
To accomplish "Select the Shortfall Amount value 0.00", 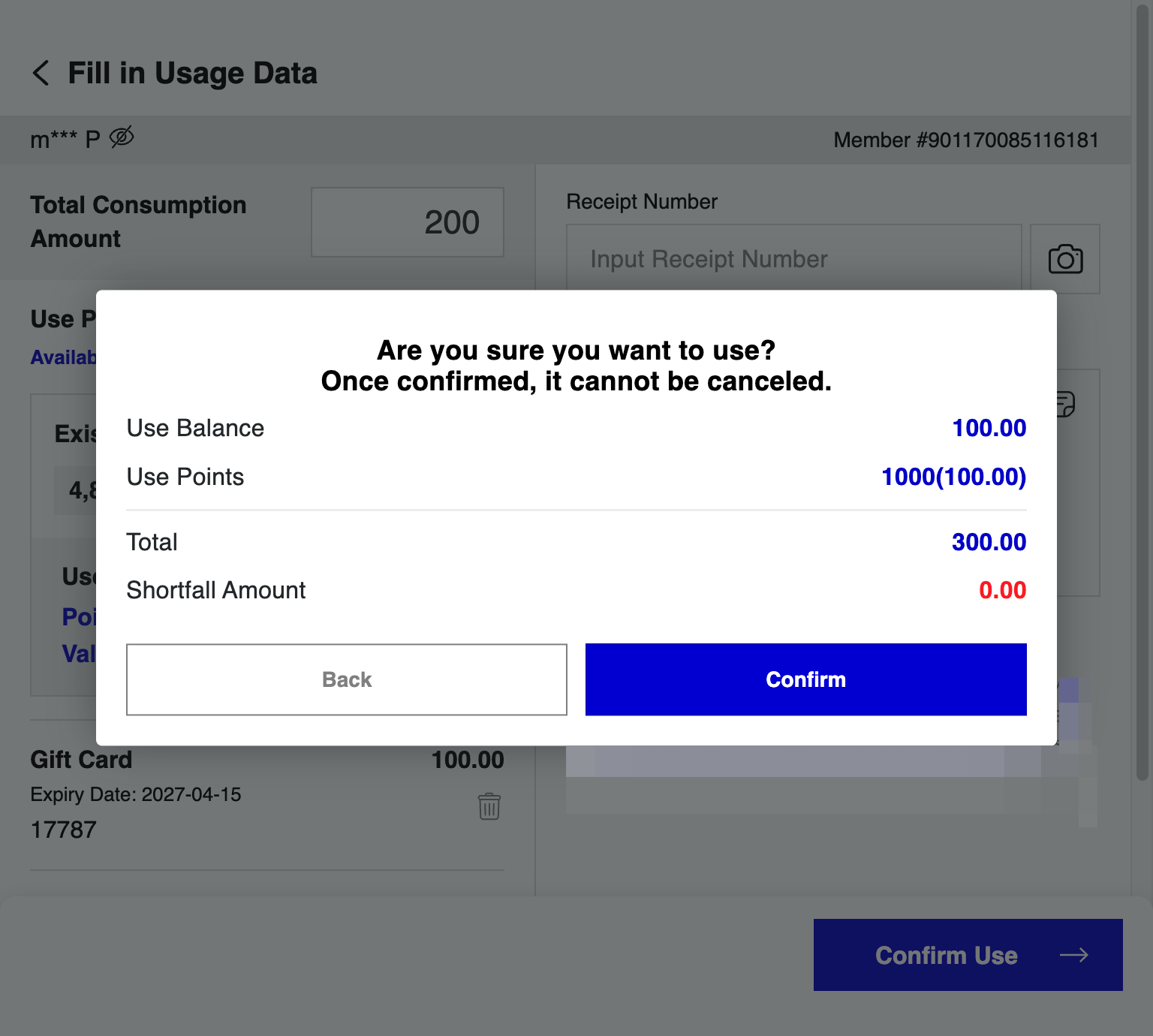I will 1003,590.
